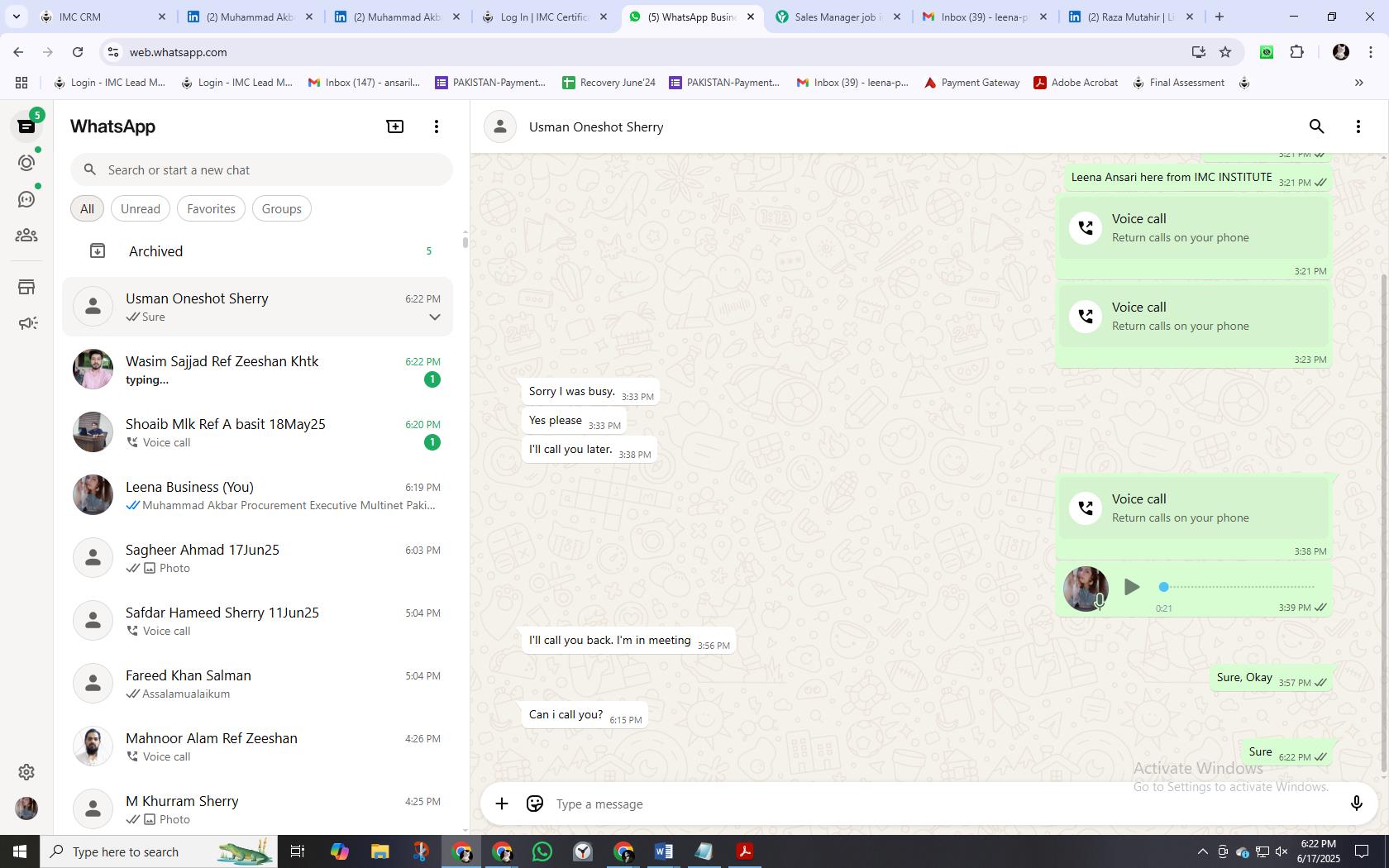Open the Leena Business (You) chat
Viewport: 1389px width, 868px height.
coord(257,495)
